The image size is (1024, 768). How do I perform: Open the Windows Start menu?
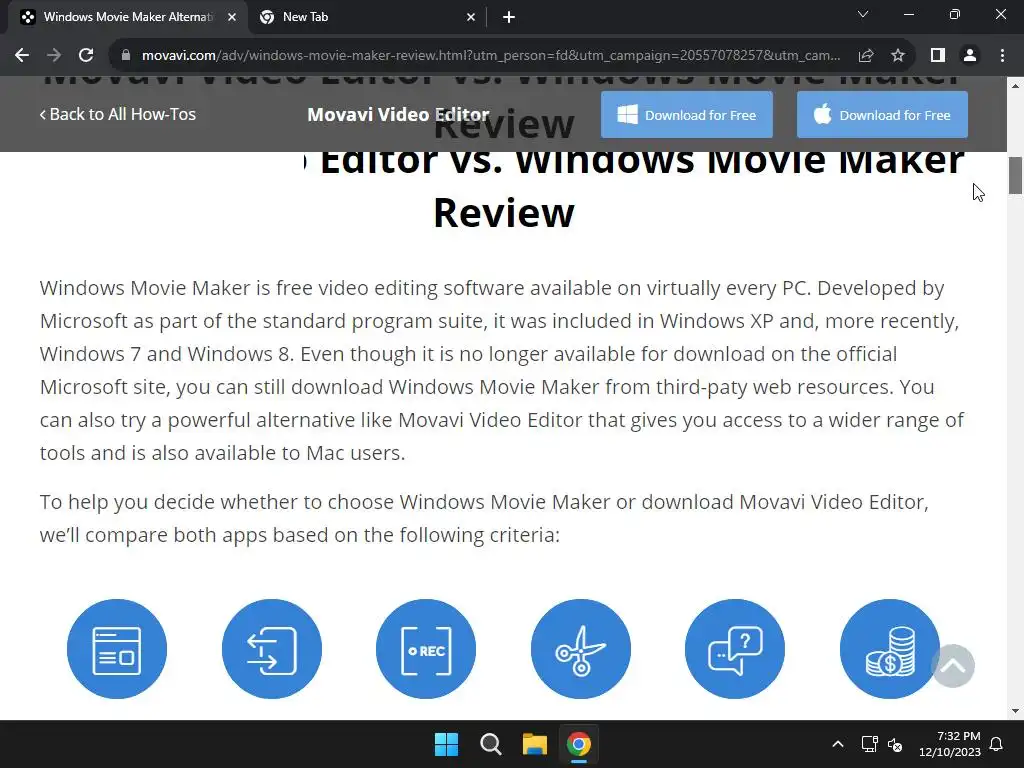(x=447, y=744)
